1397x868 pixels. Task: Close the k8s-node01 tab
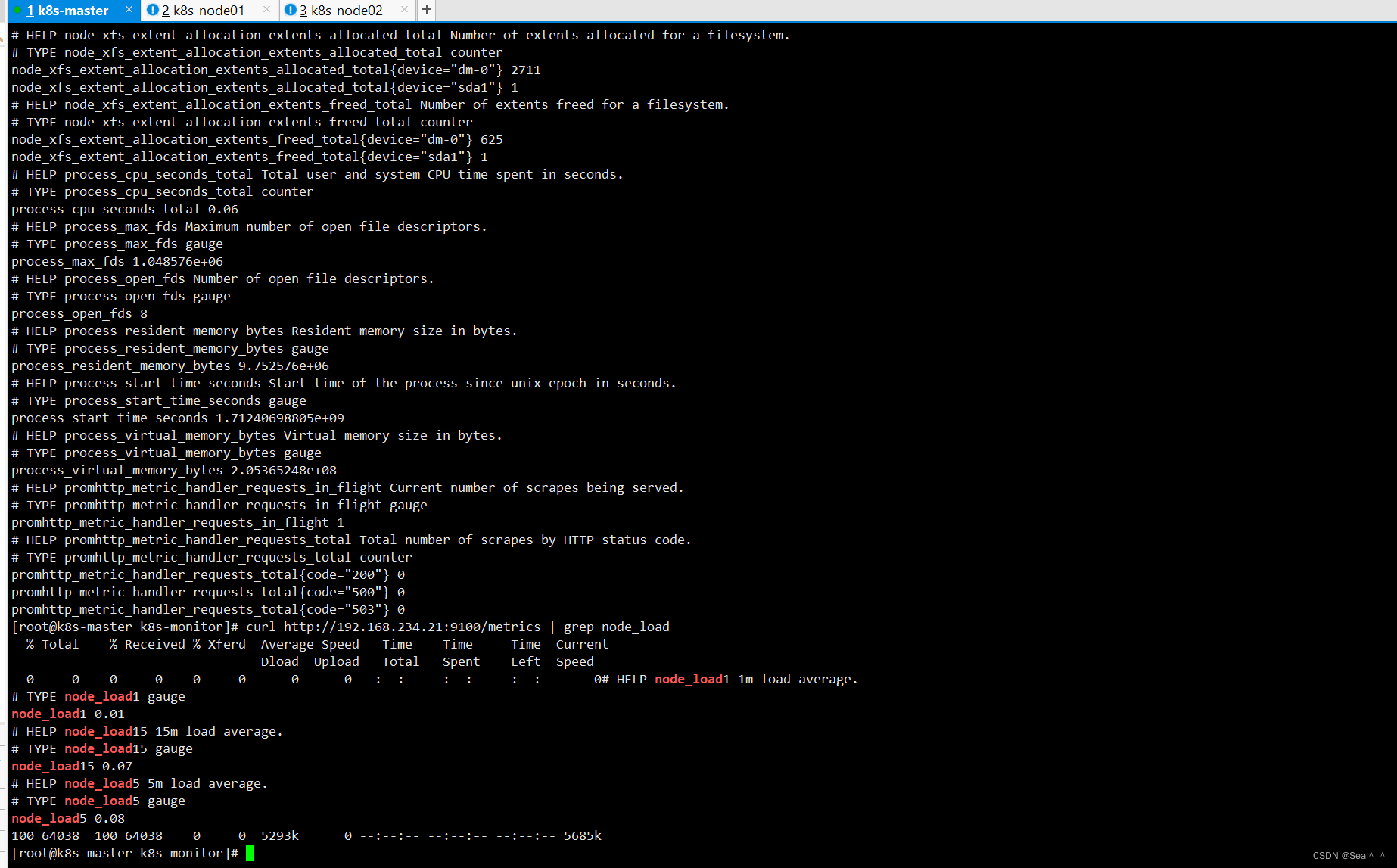[x=266, y=10]
